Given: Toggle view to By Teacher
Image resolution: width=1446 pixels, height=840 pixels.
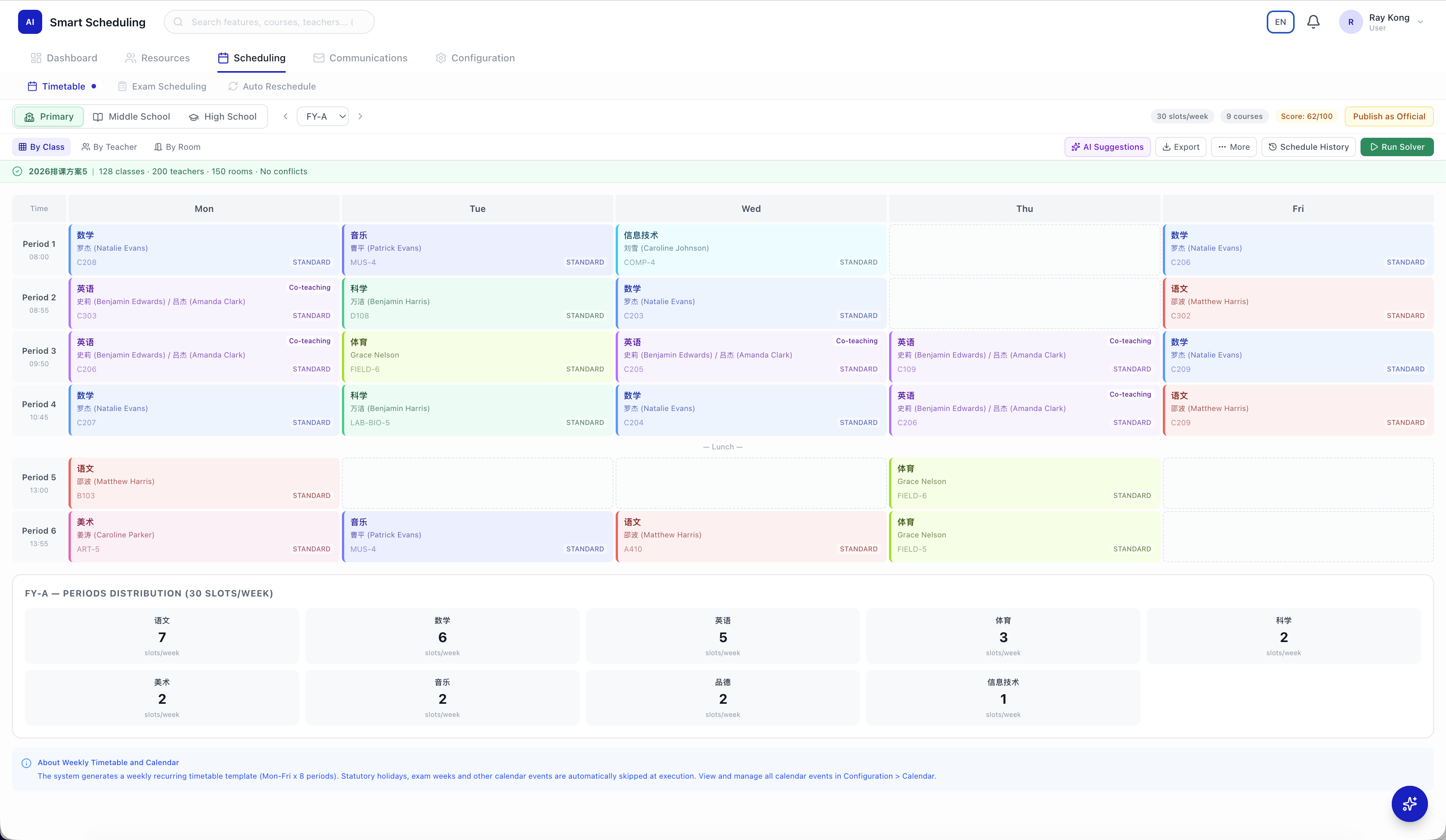Looking at the screenshot, I should tap(109, 147).
